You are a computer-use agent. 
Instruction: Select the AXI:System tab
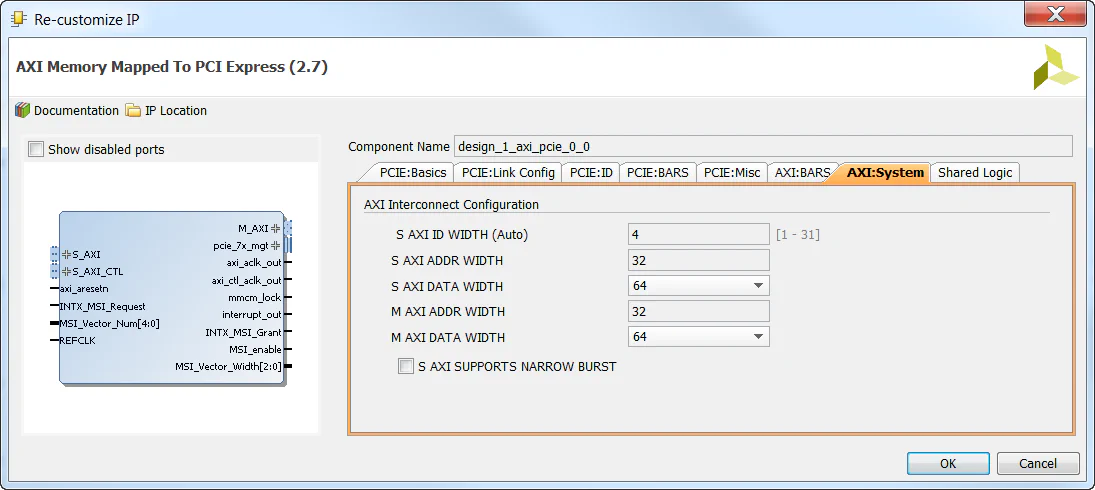click(x=884, y=172)
